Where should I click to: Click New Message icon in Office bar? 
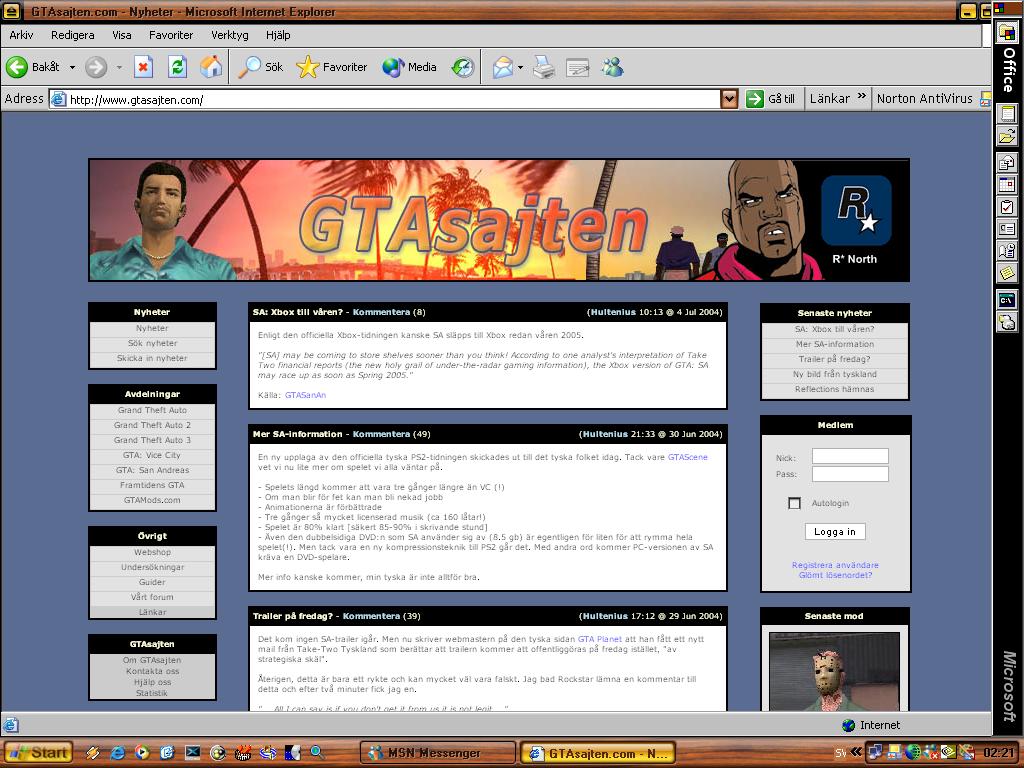[1007, 163]
